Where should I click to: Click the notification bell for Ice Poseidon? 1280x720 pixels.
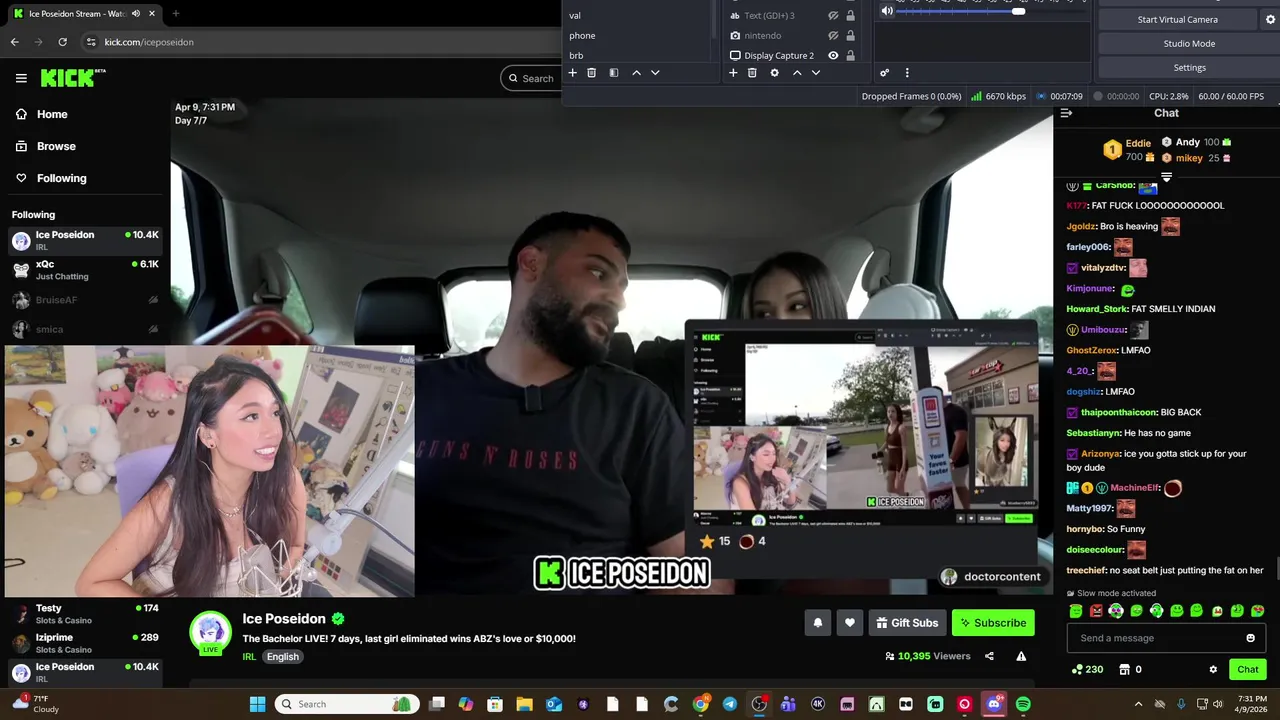tap(817, 623)
